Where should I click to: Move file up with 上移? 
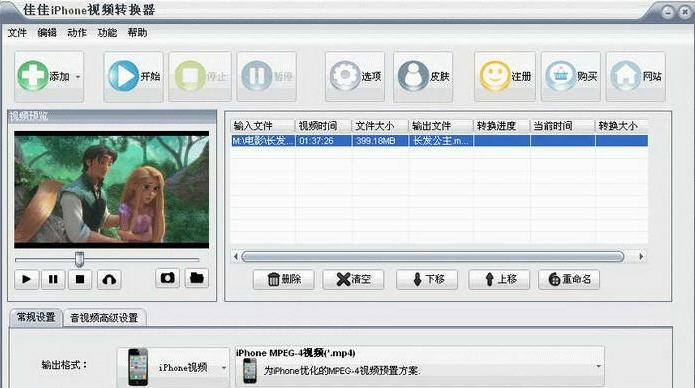click(x=499, y=279)
